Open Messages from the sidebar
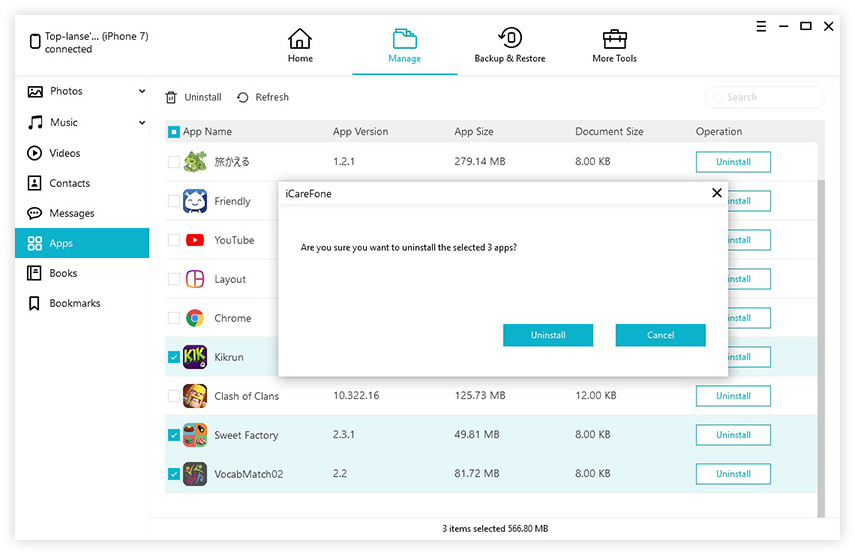Viewport: 855px width, 555px height. click(x=72, y=213)
